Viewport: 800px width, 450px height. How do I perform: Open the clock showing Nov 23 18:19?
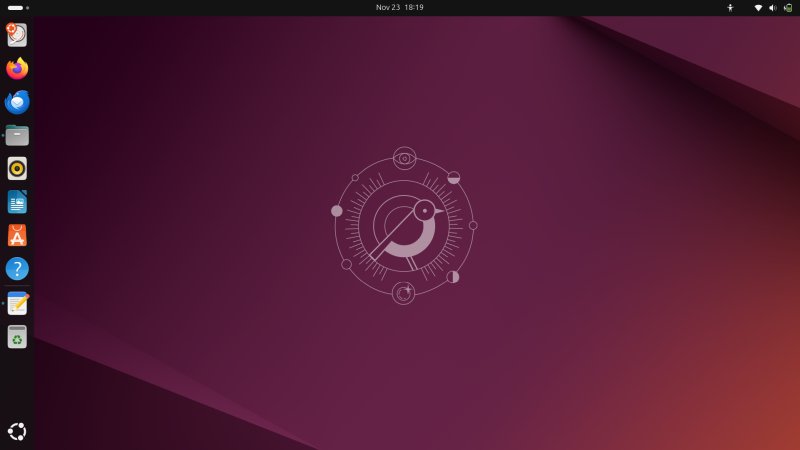[399, 7]
